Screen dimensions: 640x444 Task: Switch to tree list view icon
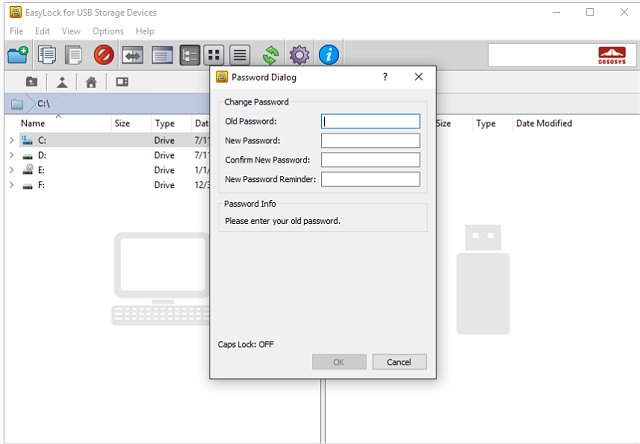(x=190, y=55)
